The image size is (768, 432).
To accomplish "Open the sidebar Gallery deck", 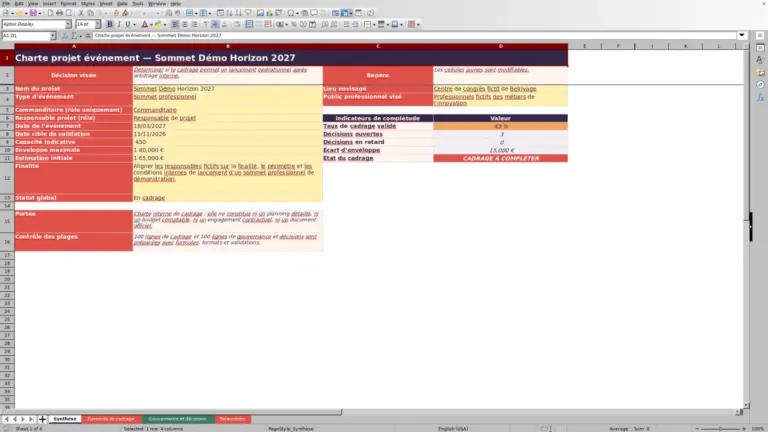I will point(760,72).
